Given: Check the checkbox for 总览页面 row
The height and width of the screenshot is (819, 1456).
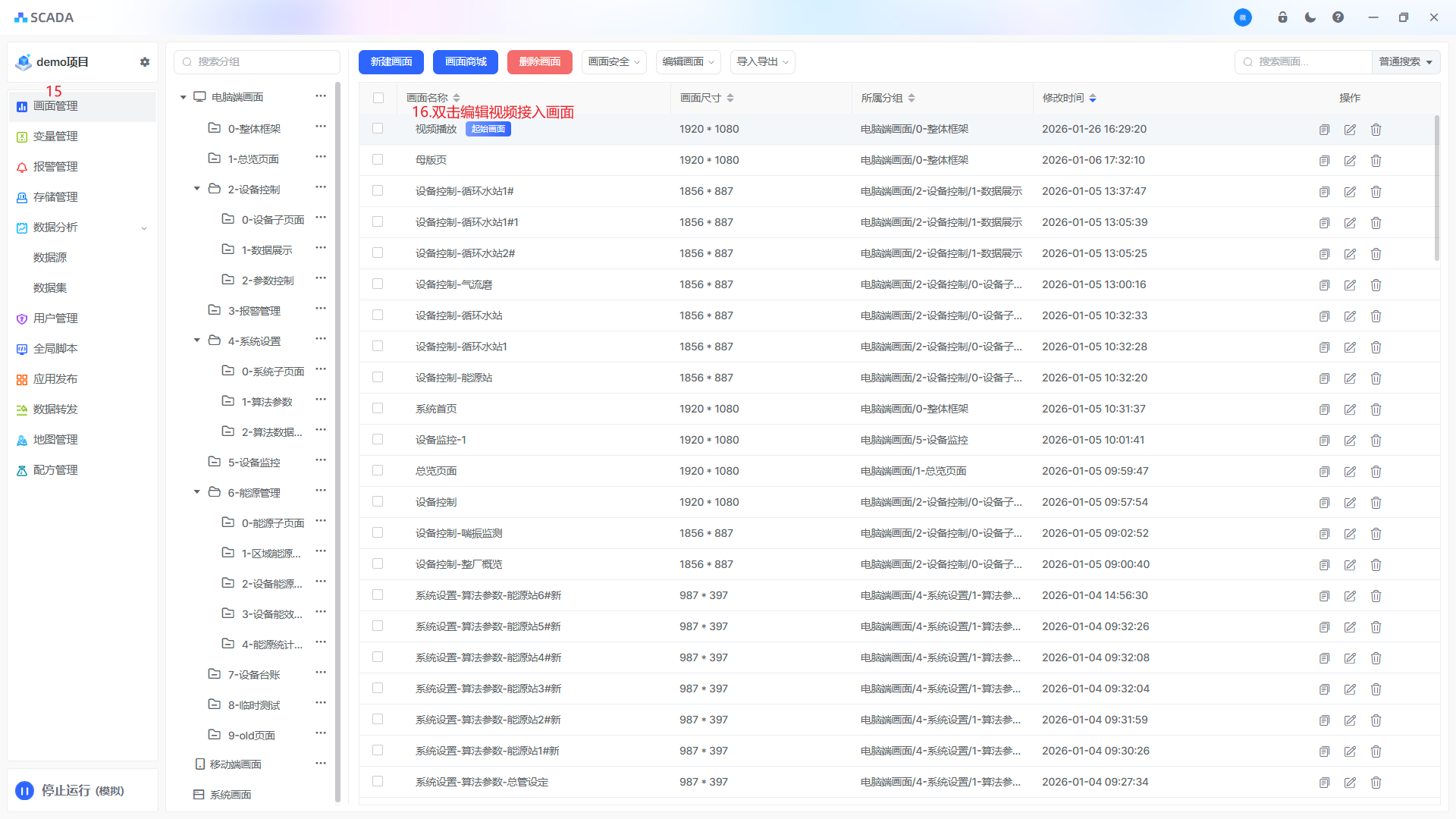Looking at the screenshot, I should coord(378,470).
